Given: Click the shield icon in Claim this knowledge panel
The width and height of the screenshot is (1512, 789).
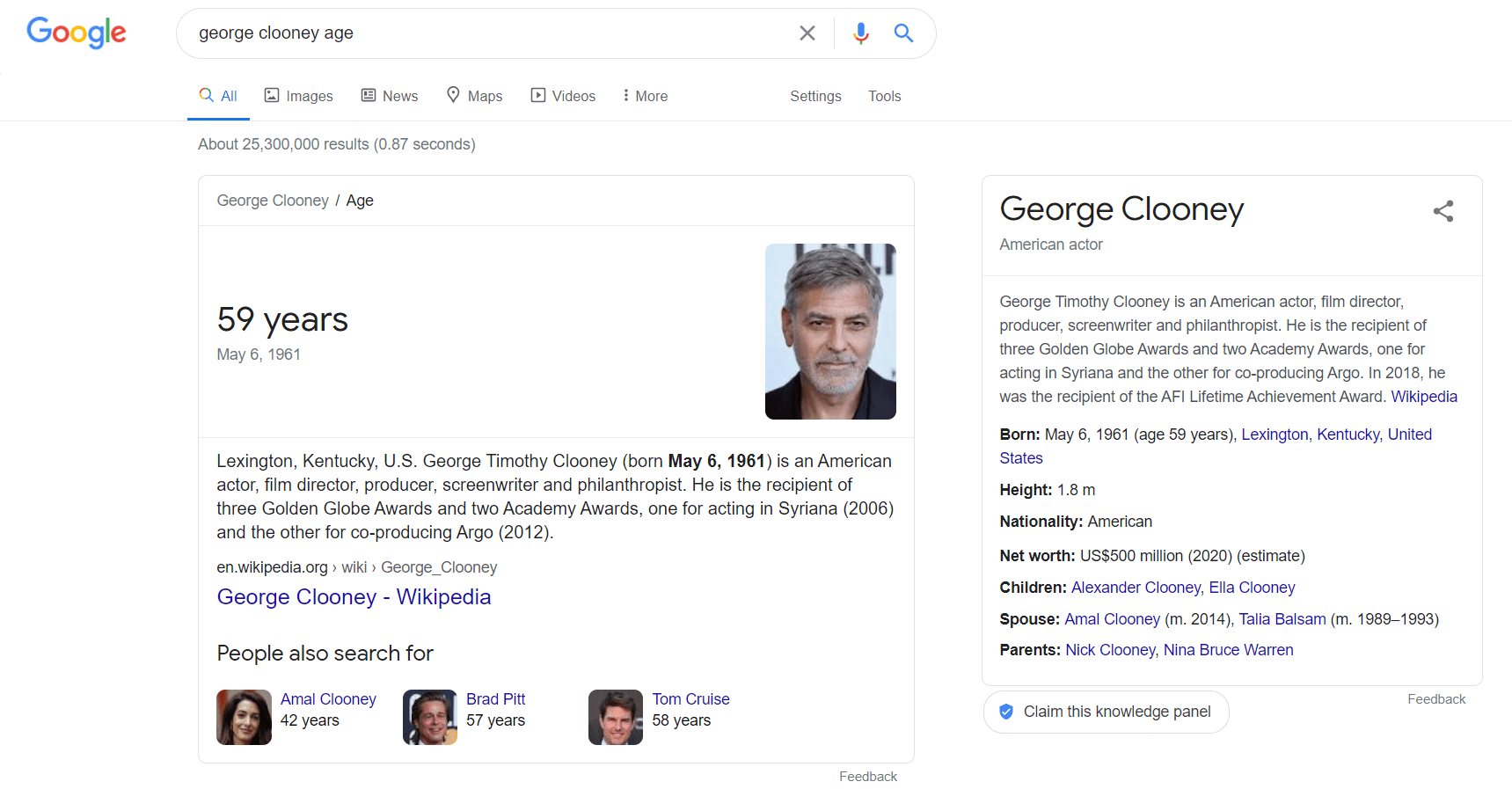Looking at the screenshot, I should click(1006, 712).
